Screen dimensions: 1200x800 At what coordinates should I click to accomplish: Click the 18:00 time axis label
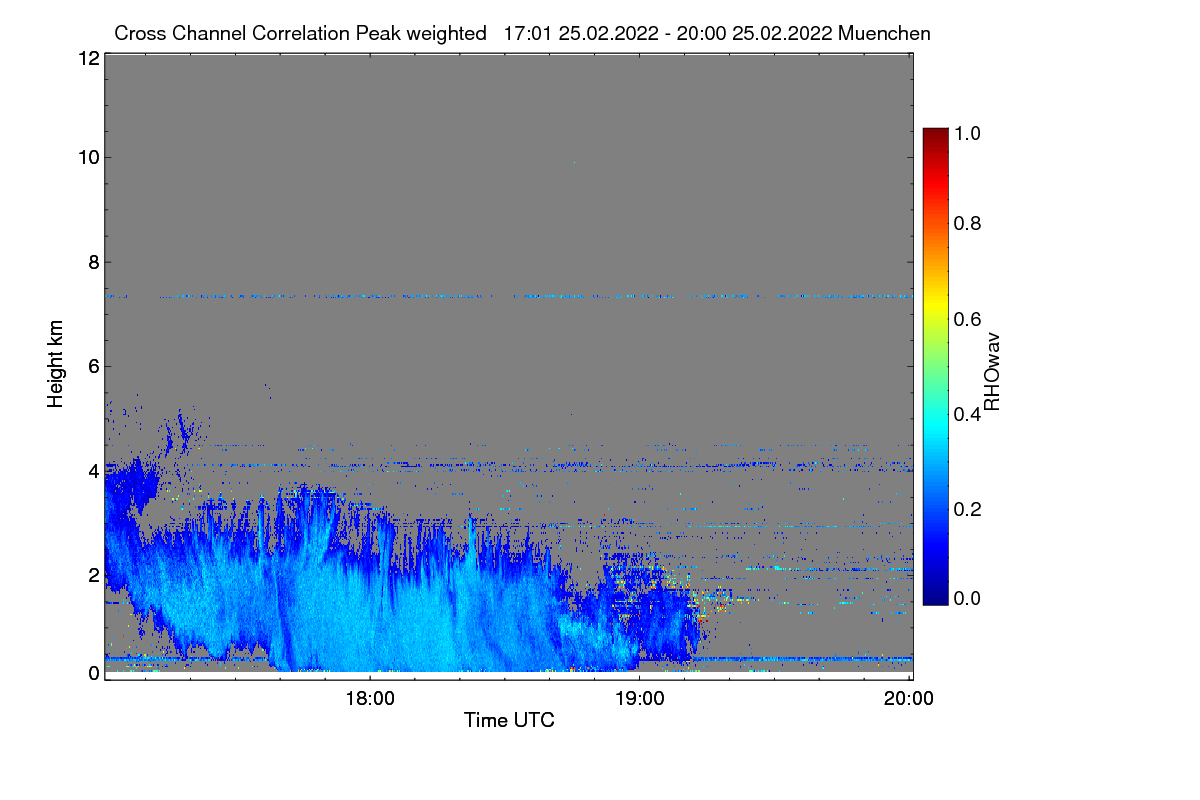(369, 700)
